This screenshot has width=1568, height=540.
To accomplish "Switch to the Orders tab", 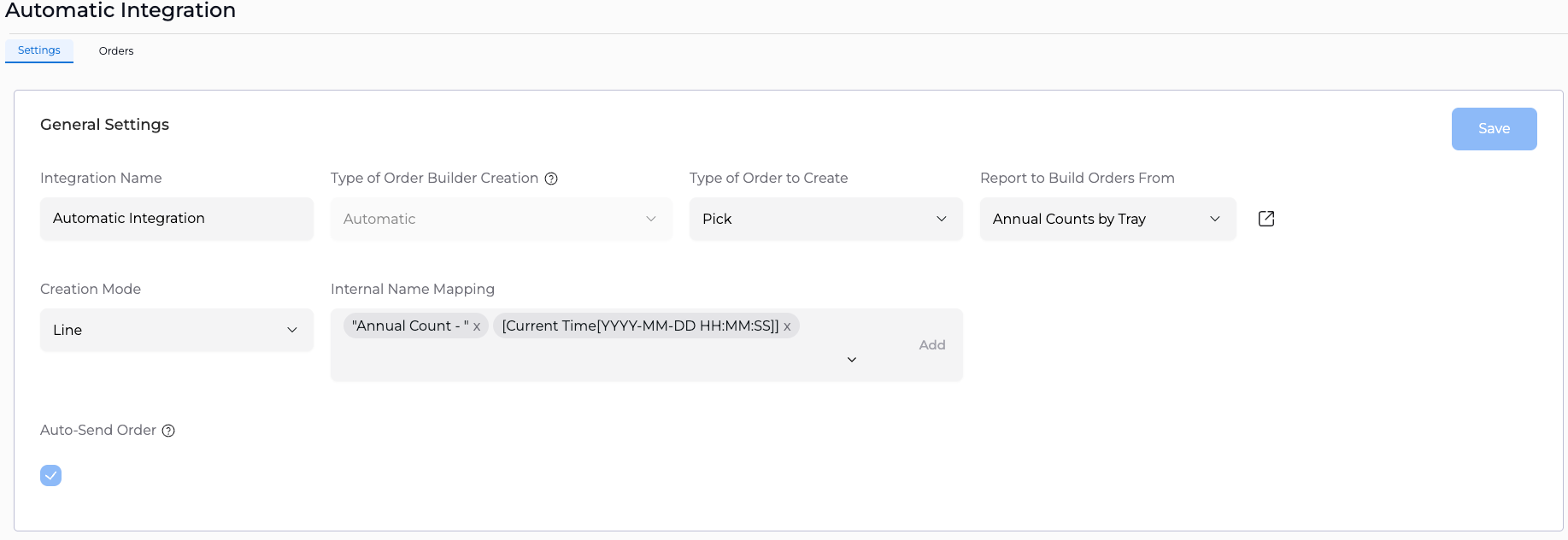I will pos(116,50).
